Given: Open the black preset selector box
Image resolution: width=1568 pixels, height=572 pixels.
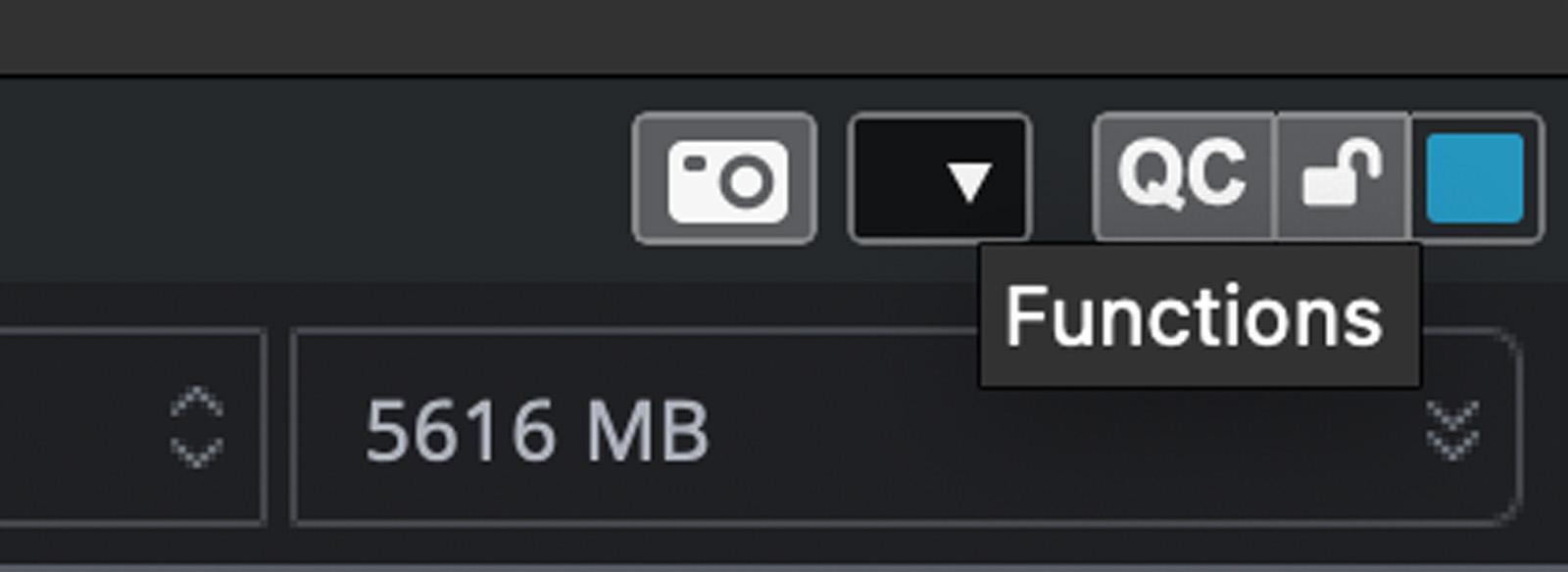Looking at the screenshot, I should click(x=939, y=178).
